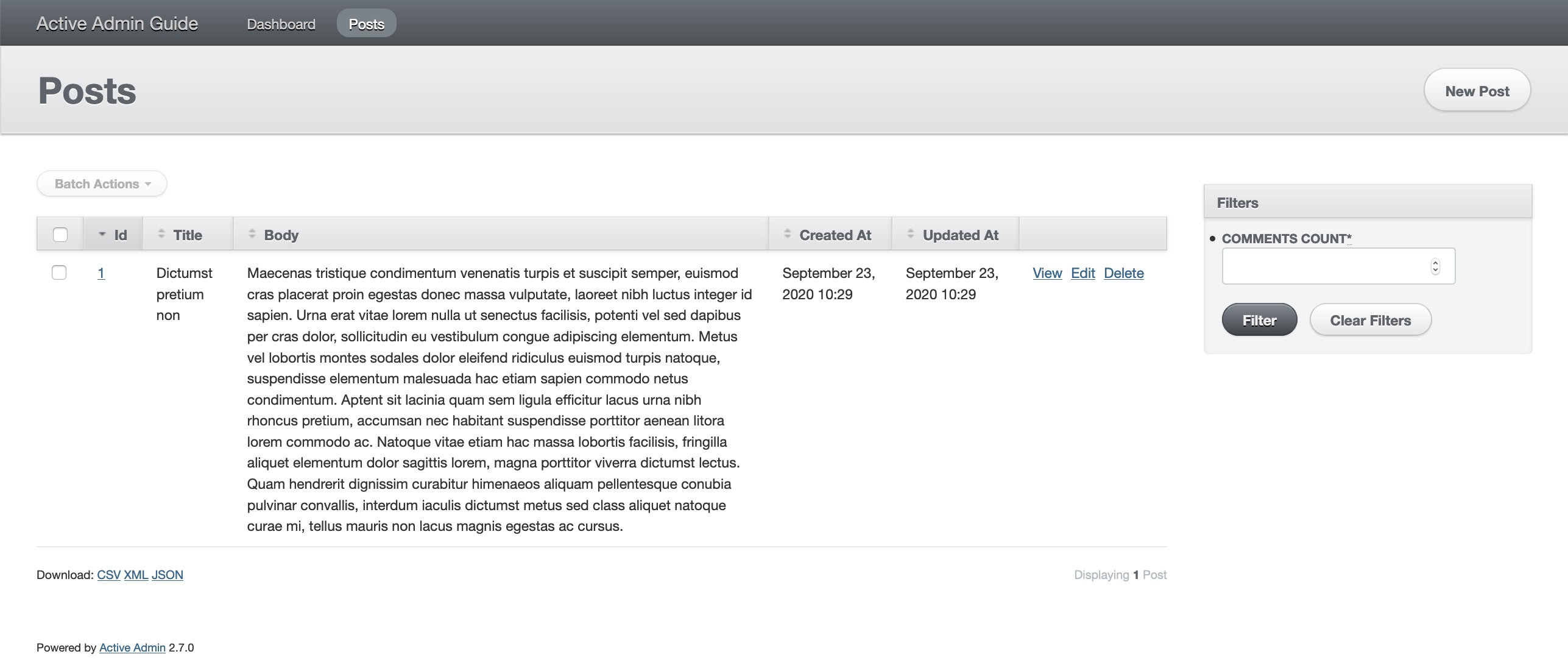Viewport: 1568px width, 668px height.
Task: Sort posts by Created At arrows
Action: pyautogui.click(x=788, y=233)
